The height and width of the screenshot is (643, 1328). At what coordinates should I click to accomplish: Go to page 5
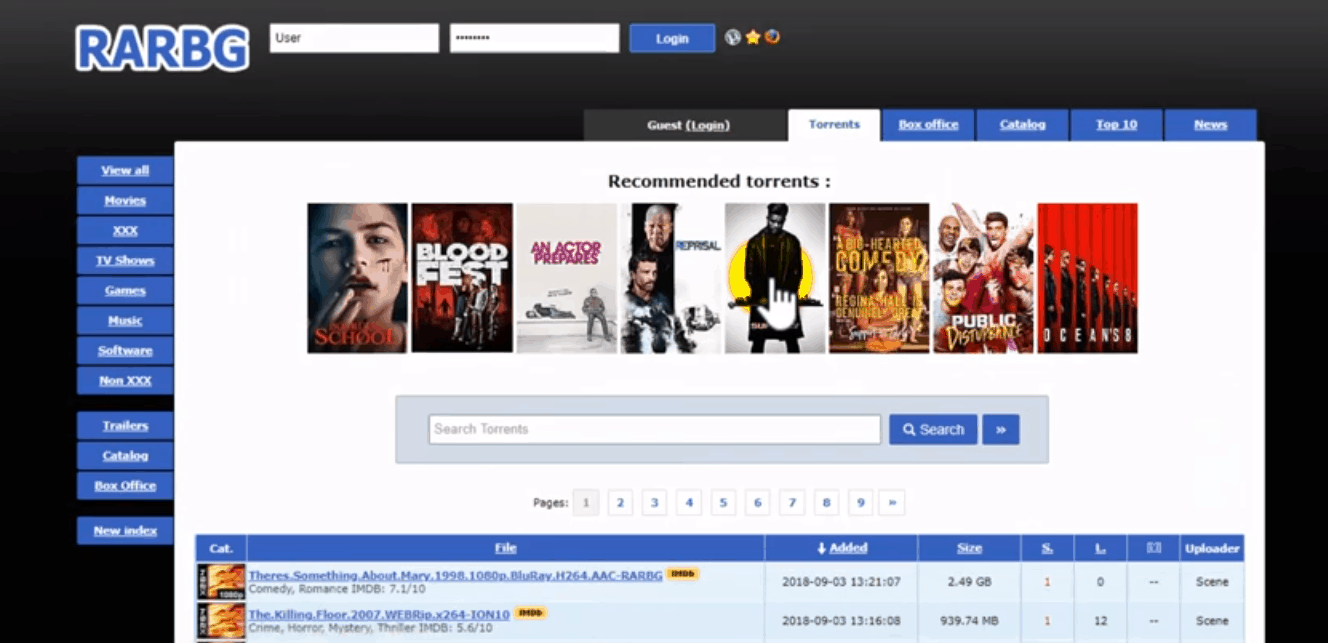[x=723, y=502]
